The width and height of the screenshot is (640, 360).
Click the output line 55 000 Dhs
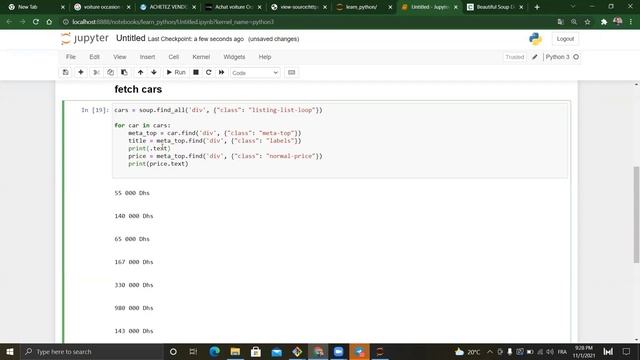click(132, 193)
